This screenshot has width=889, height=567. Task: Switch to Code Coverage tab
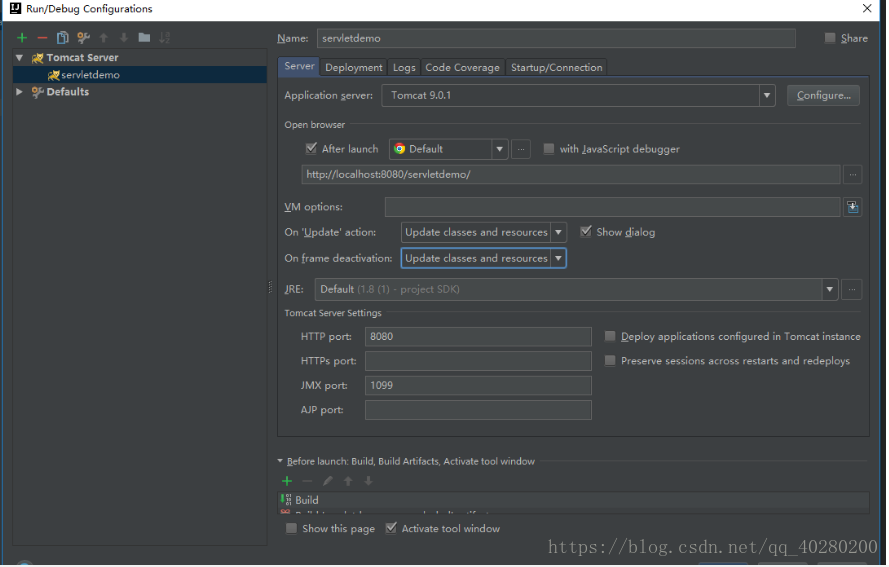463,67
